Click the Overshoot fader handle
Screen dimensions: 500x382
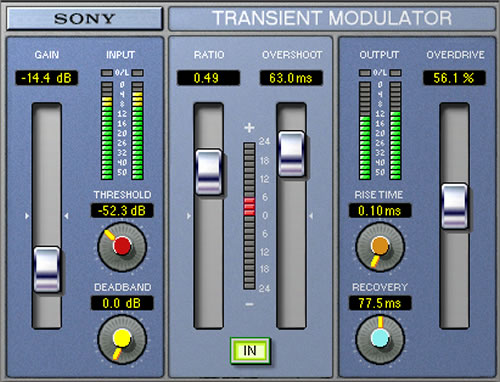(291, 154)
